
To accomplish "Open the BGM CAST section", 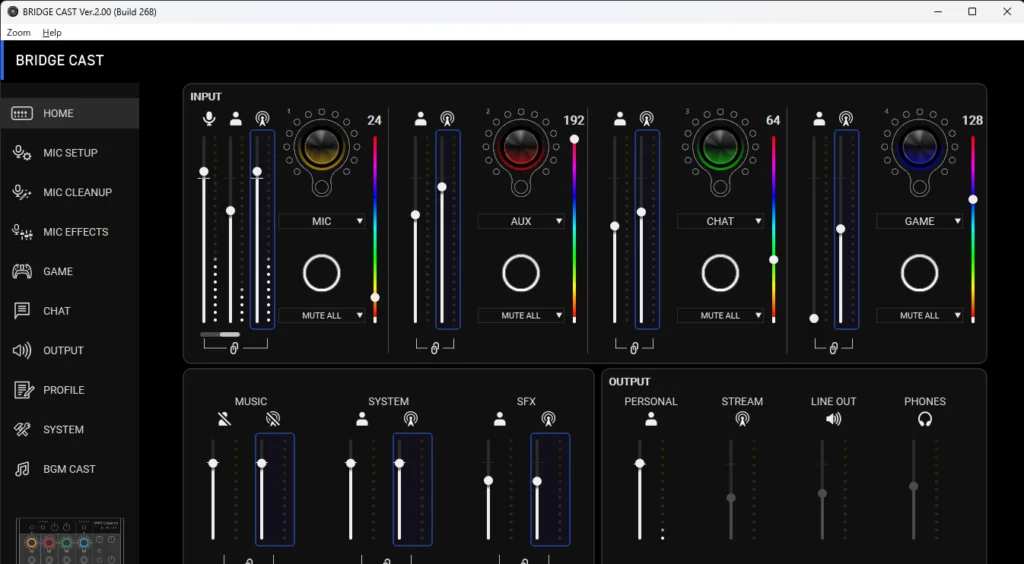I will (x=70, y=469).
